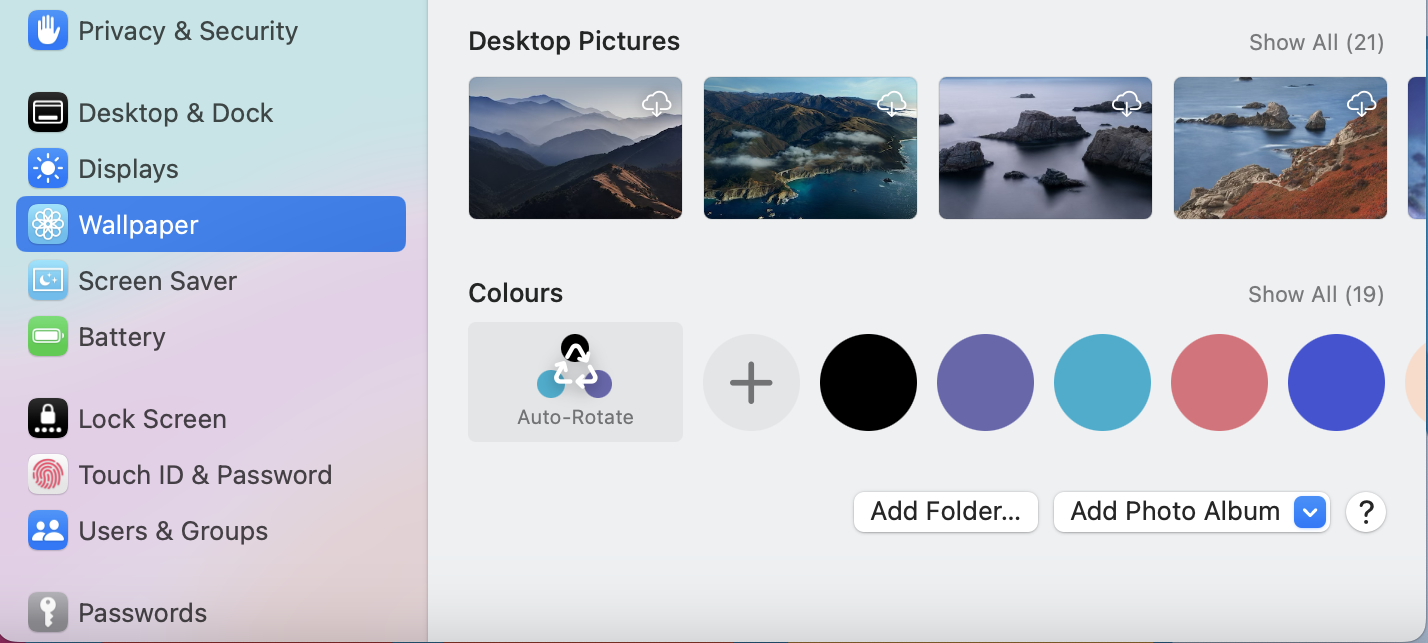1428x643 pixels.
Task: Click the Passwords key icon
Action: (x=48, y=612)
